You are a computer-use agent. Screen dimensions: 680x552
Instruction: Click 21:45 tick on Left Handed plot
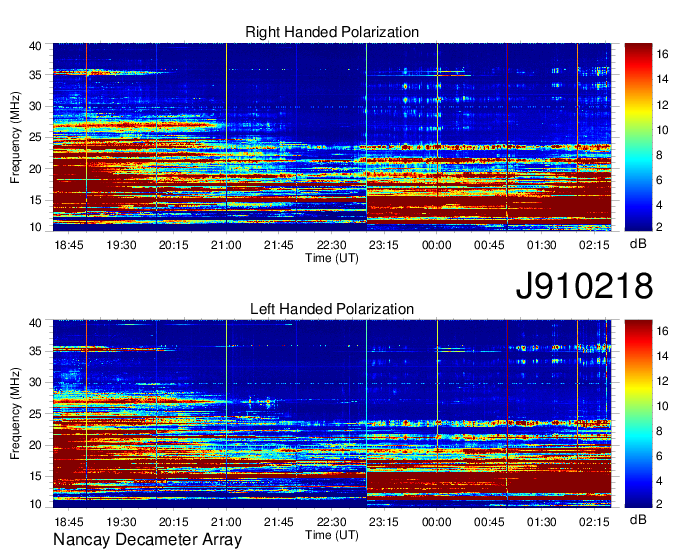click(278, 522)
